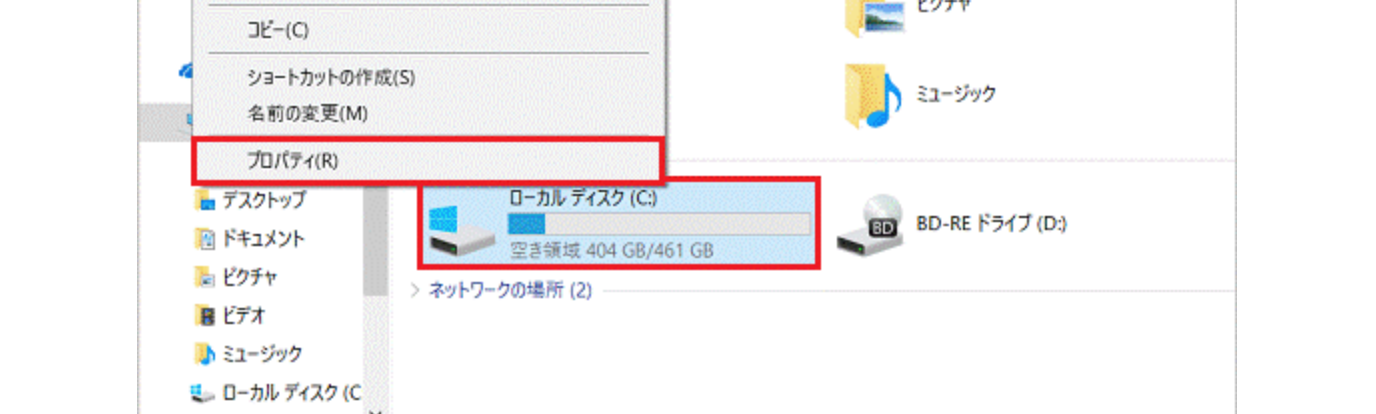This screenshot has height=414, width=1376.
Task: Click the sidebar ミュージック note icon
Action: point(205,353)
